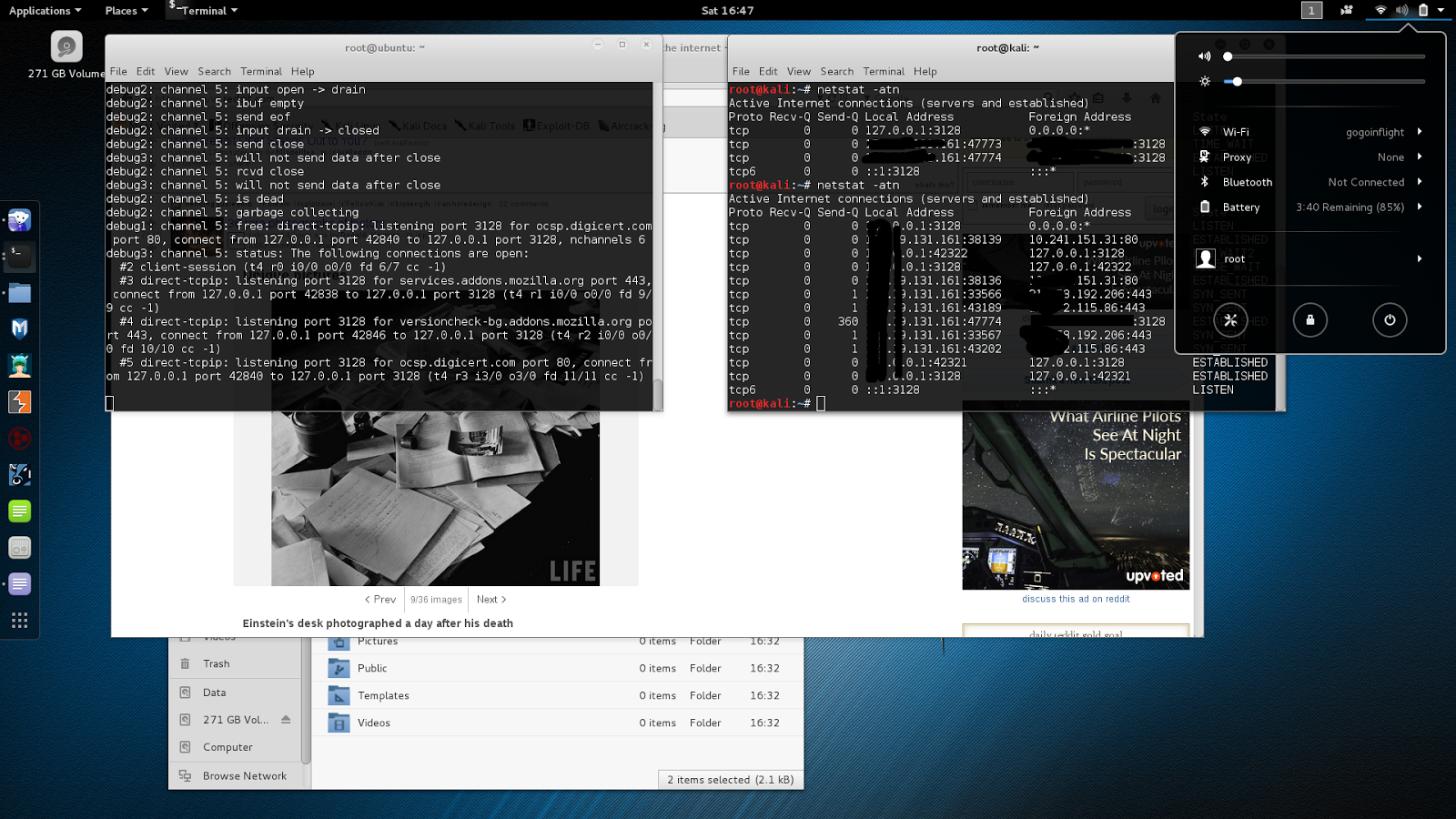Select the Templates folder icon
This screenshot has width=1456, height=819.
tap(339, 695)
